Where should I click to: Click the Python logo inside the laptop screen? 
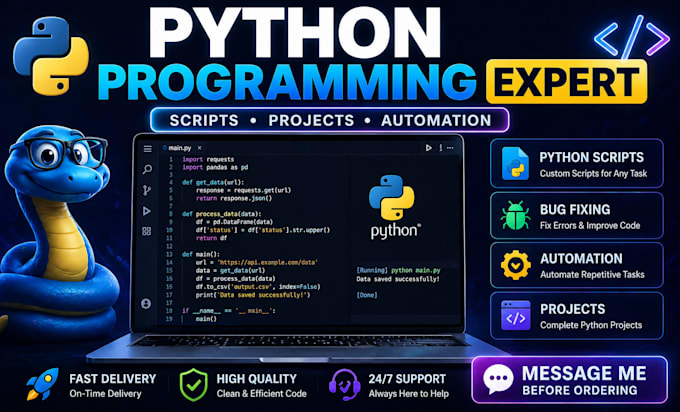click(x=392, y=197)
